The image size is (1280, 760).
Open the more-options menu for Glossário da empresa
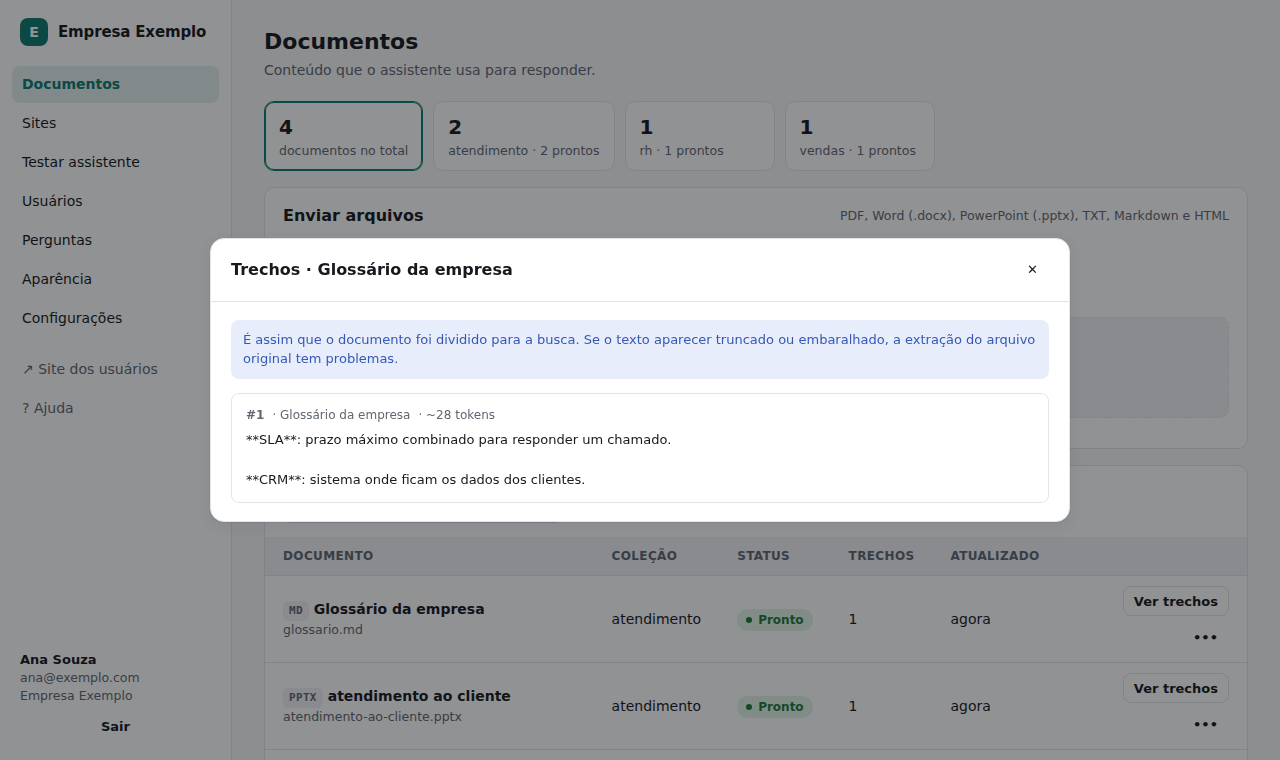[1205, 637]
